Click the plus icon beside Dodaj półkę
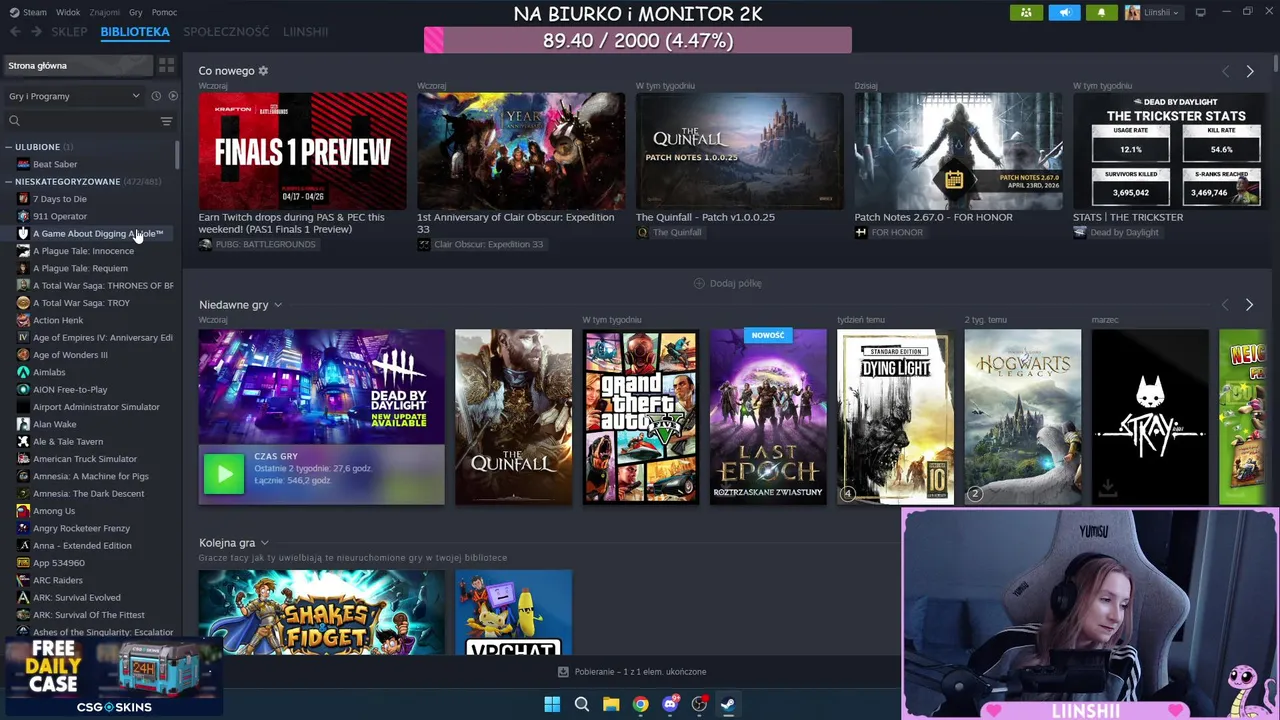The image size is (1280, 720). coord(699,283)
